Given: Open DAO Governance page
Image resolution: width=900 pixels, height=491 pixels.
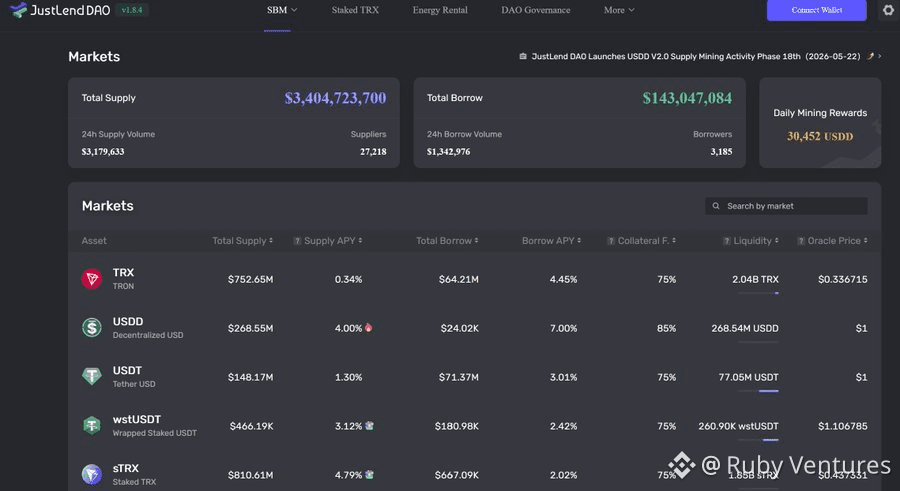Looking at the screenshot, I should [536, 10].
